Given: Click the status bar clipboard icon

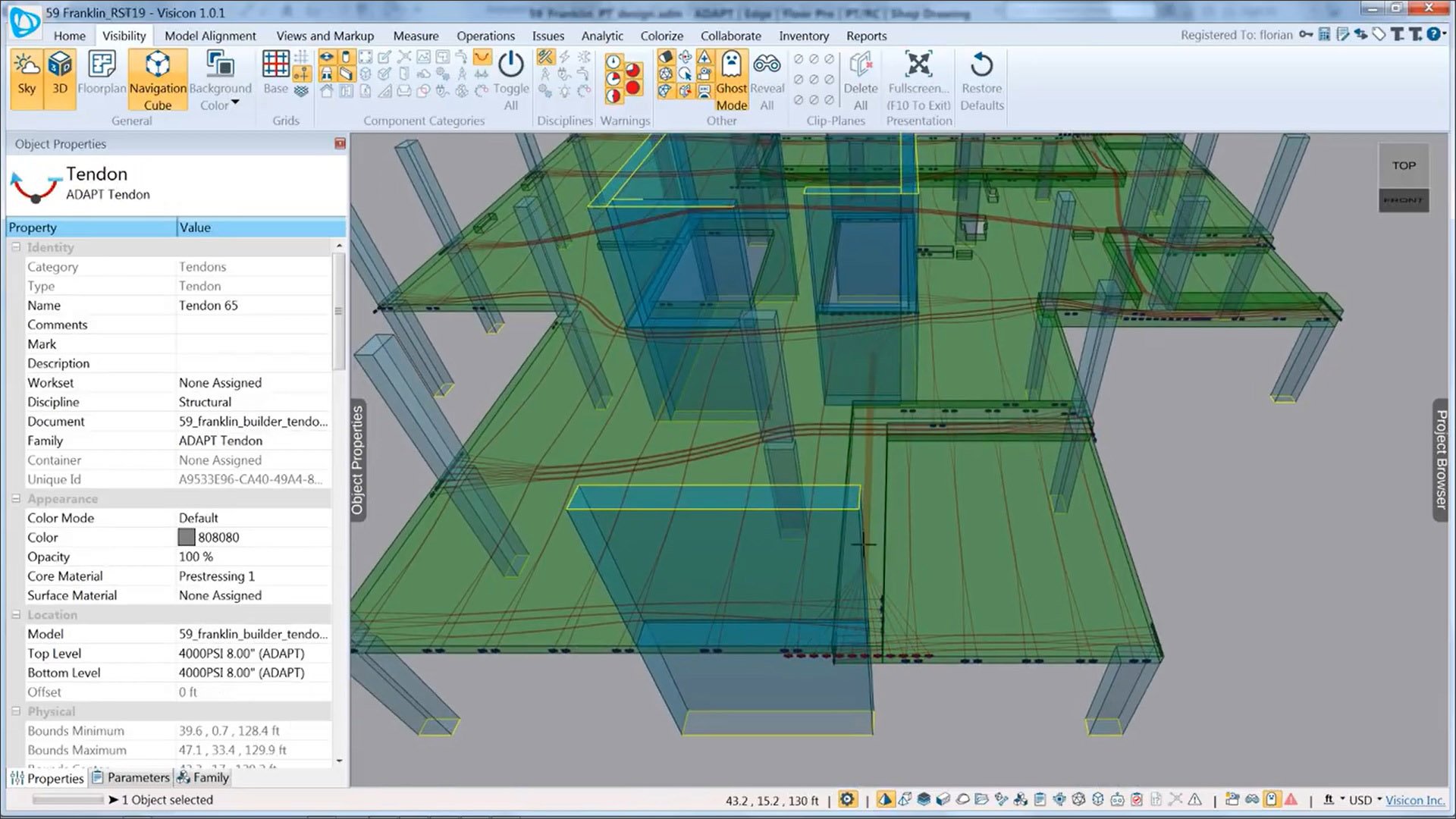Looking at the screenshot, I should (1040, 799).
